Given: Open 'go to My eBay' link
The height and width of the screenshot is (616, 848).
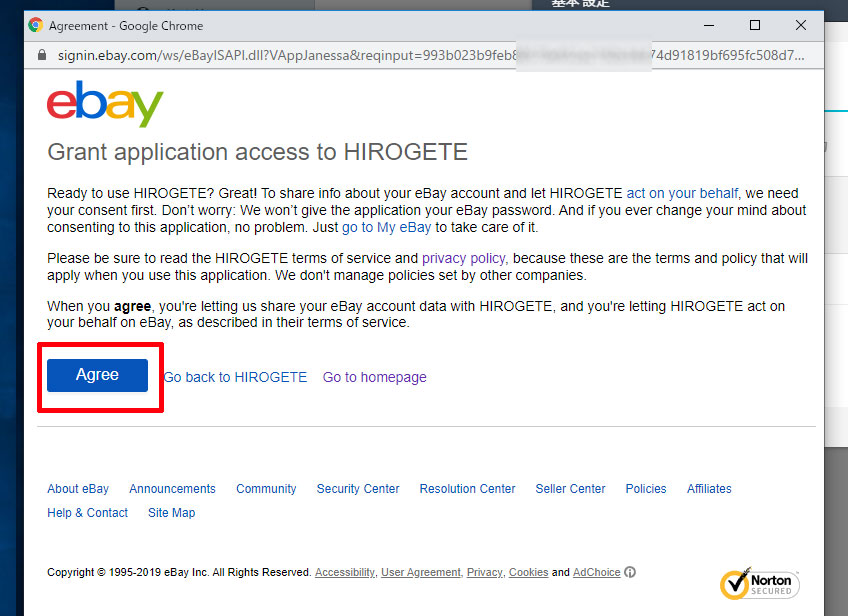Looking at the screenshot, I should [x=386, y=227].
